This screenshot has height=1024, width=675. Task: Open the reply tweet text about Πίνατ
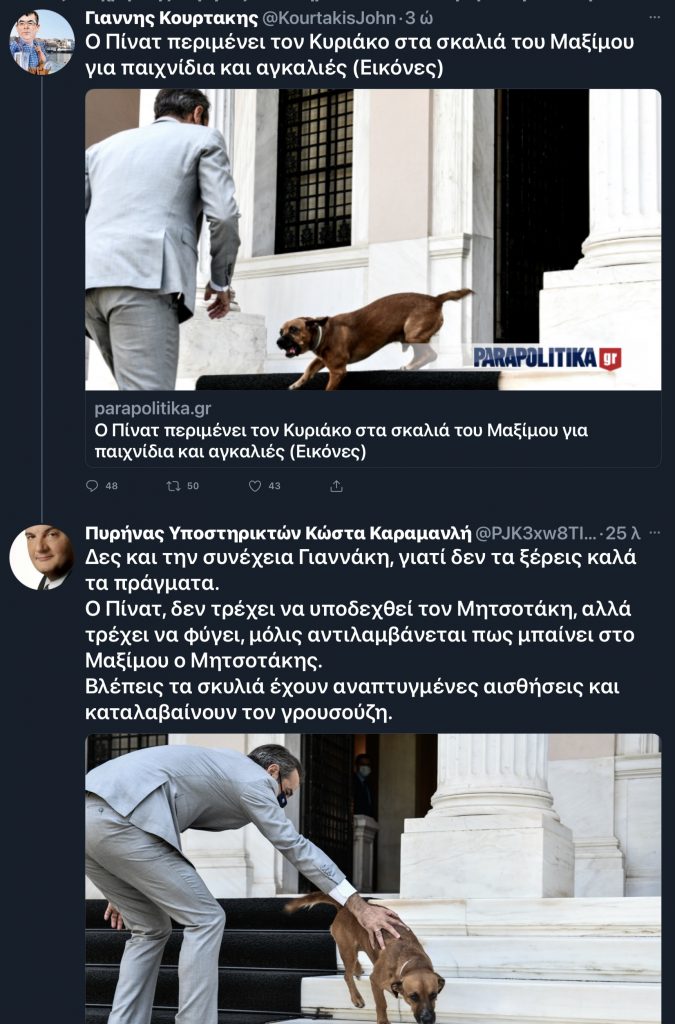tap(360, 635)
